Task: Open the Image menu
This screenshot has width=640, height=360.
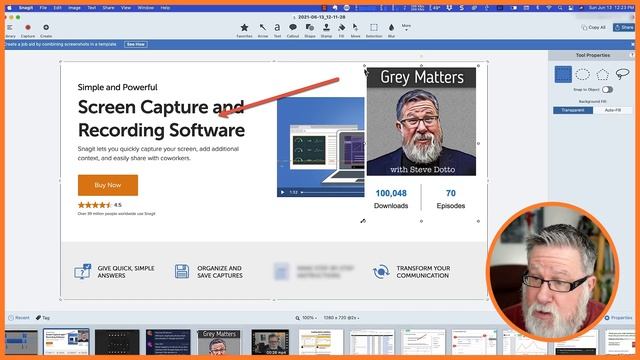Action: (74, 8)
